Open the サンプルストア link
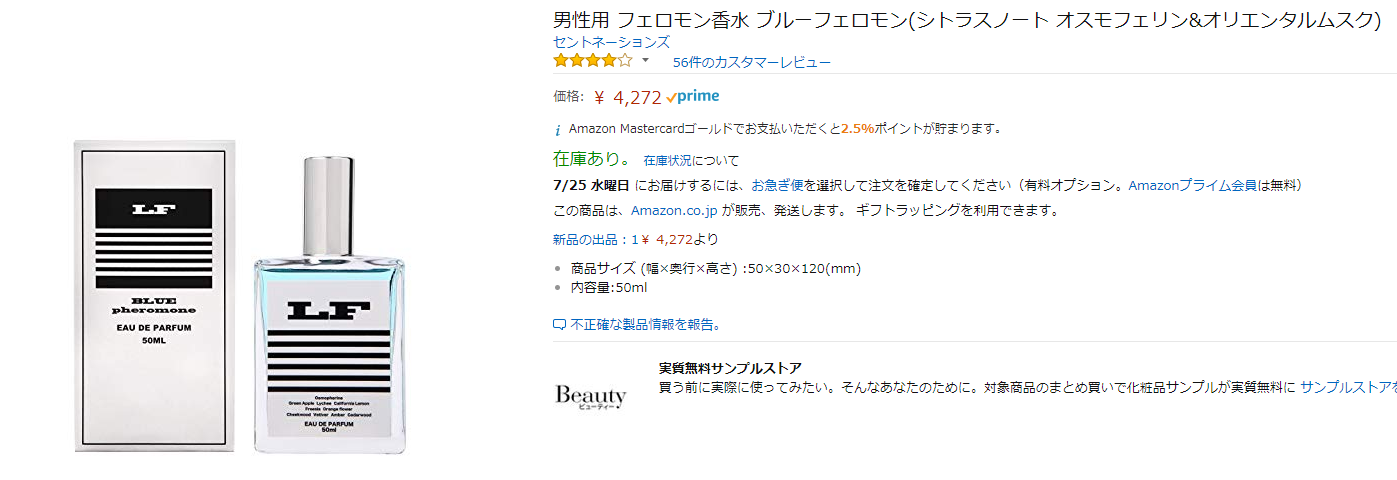This screenshot has height=480, width=1397. pyautogui.click(x=1348, y=386)
